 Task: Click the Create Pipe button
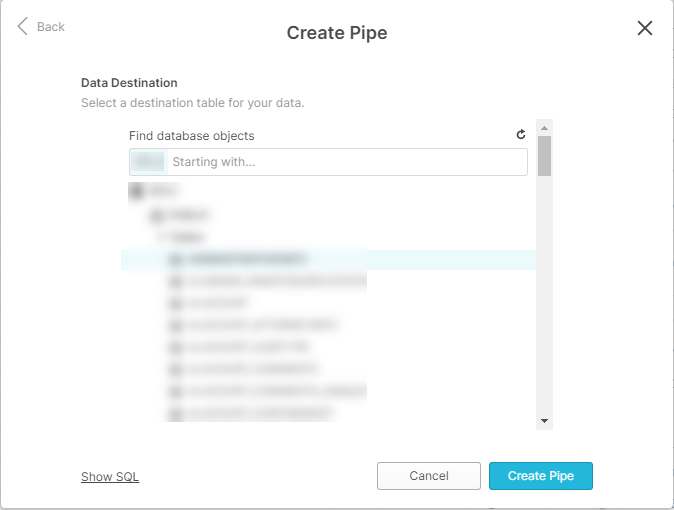click(x=540, y=476)
